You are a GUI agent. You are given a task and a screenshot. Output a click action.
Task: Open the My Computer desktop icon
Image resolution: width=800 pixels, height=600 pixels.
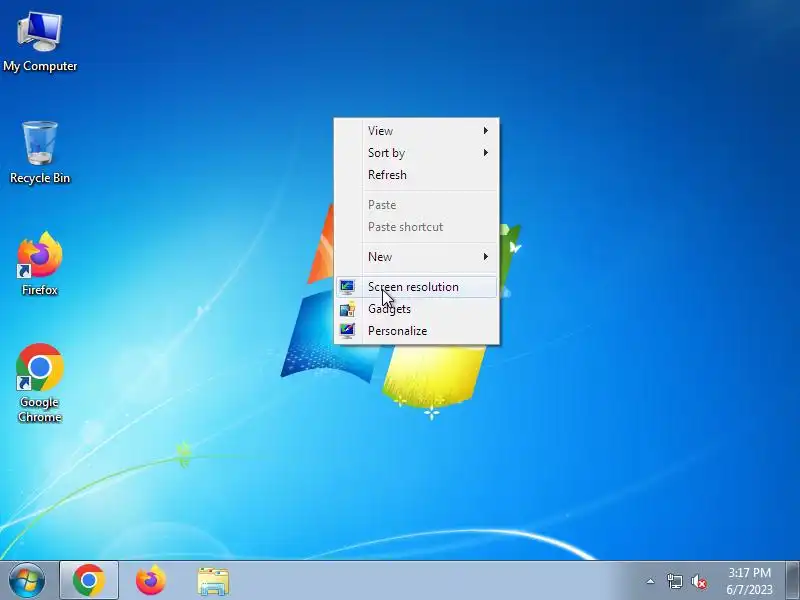pyautogui.click(x=40, y=42)
